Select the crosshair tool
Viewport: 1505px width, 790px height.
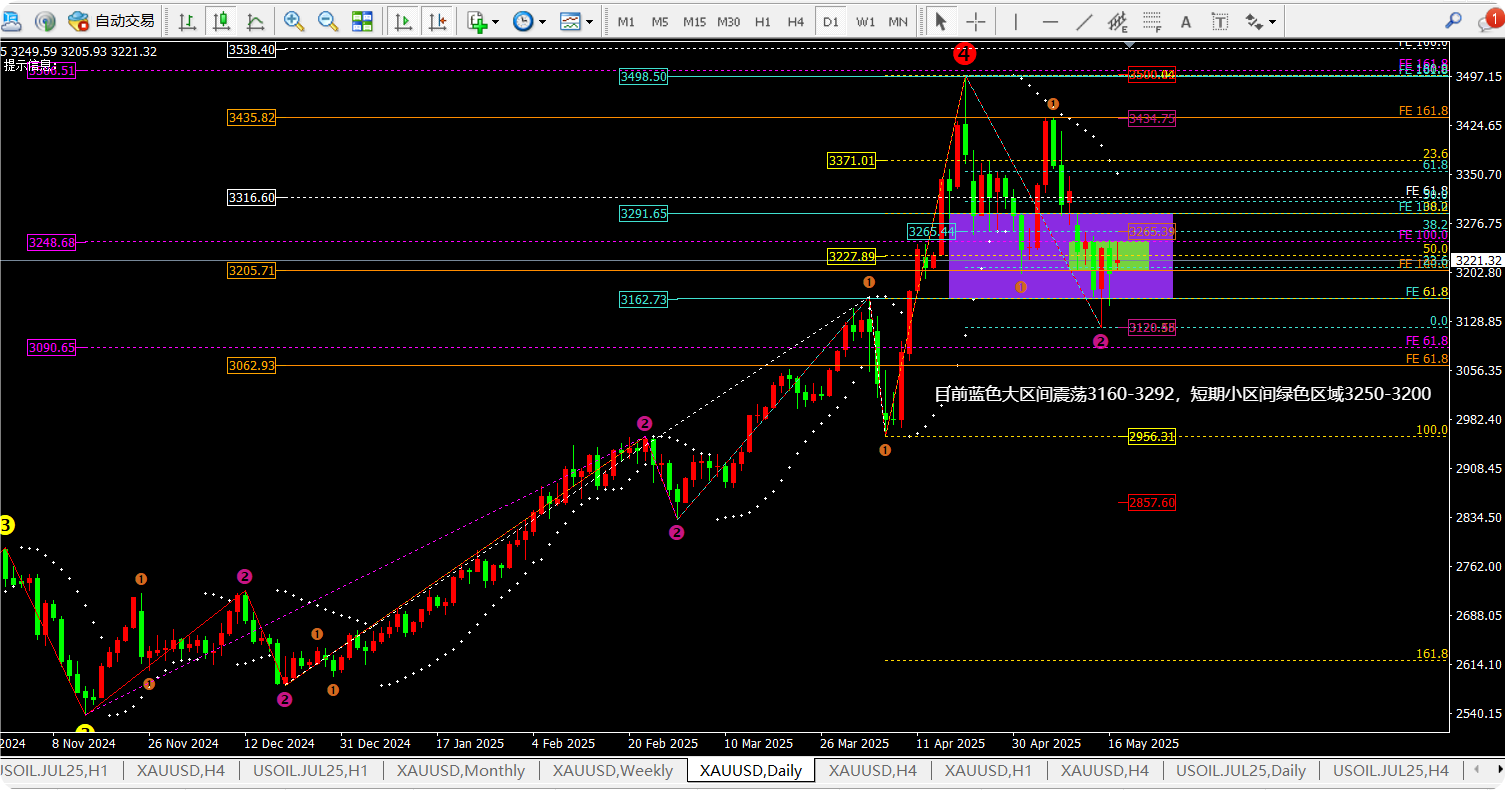click(x=976, y=21)
